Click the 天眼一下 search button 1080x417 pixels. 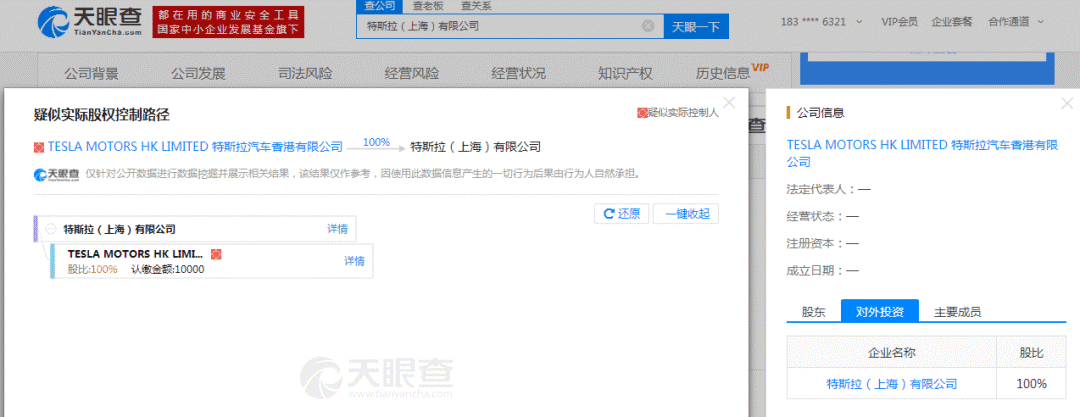696,27
